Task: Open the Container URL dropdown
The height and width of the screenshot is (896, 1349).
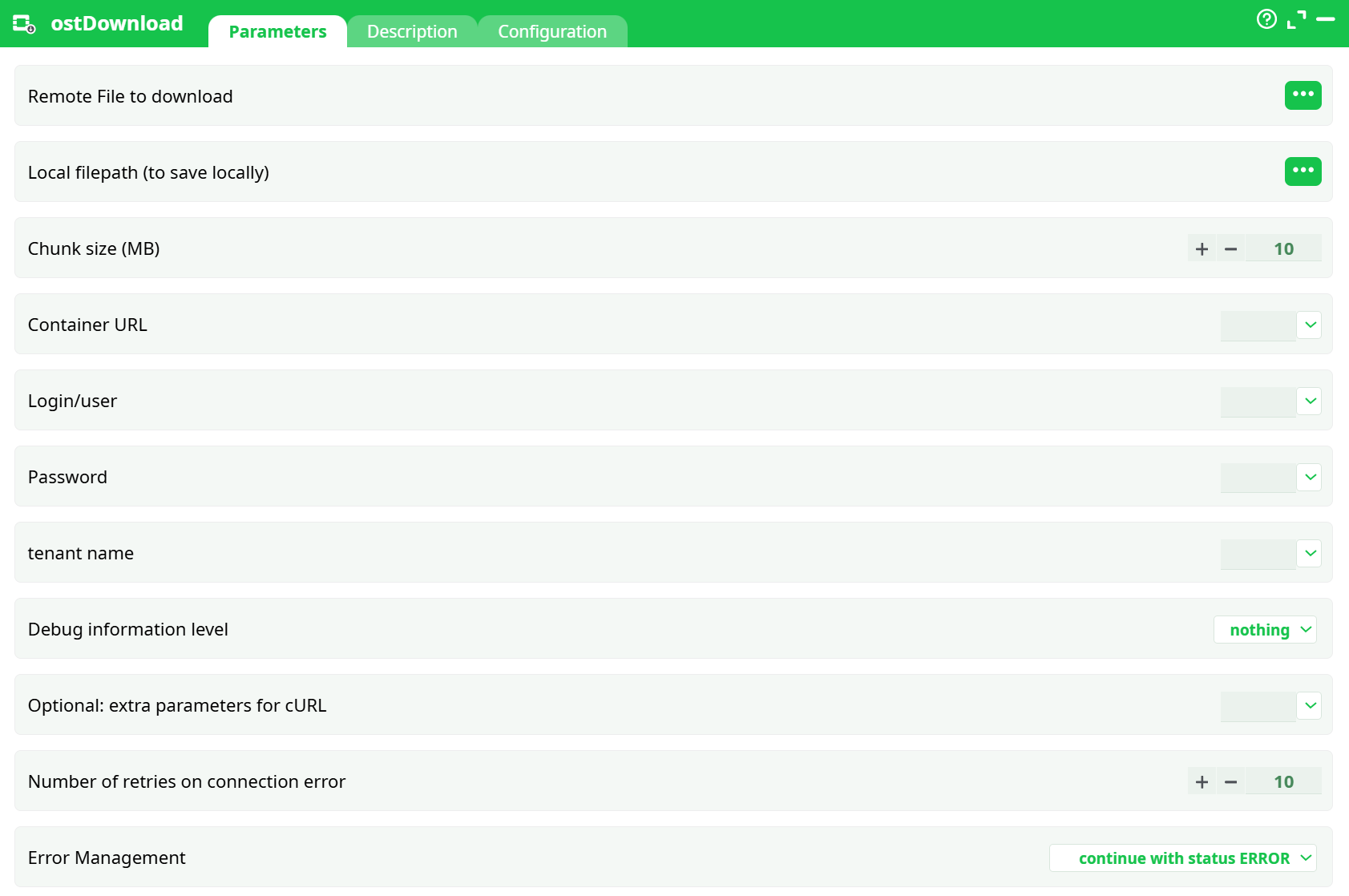Action: tap(1310, 325)
